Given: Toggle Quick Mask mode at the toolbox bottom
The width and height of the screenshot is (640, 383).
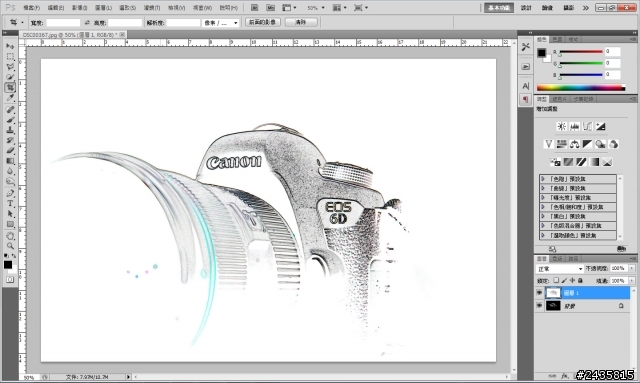Looking at the screenshot, I should 10,280.
